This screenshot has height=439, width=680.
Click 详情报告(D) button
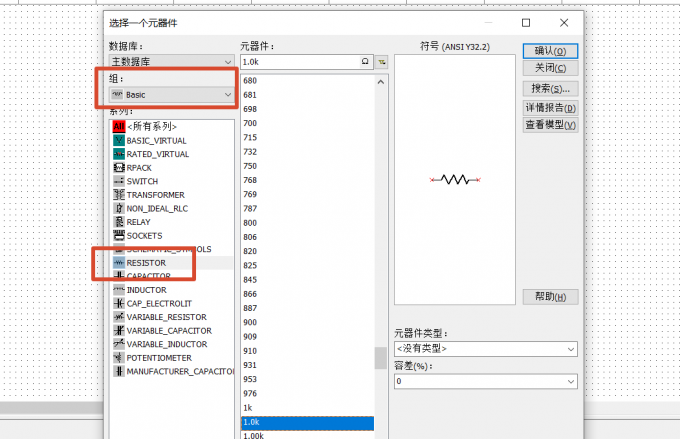pyautogui.click(x=550, y=108)
